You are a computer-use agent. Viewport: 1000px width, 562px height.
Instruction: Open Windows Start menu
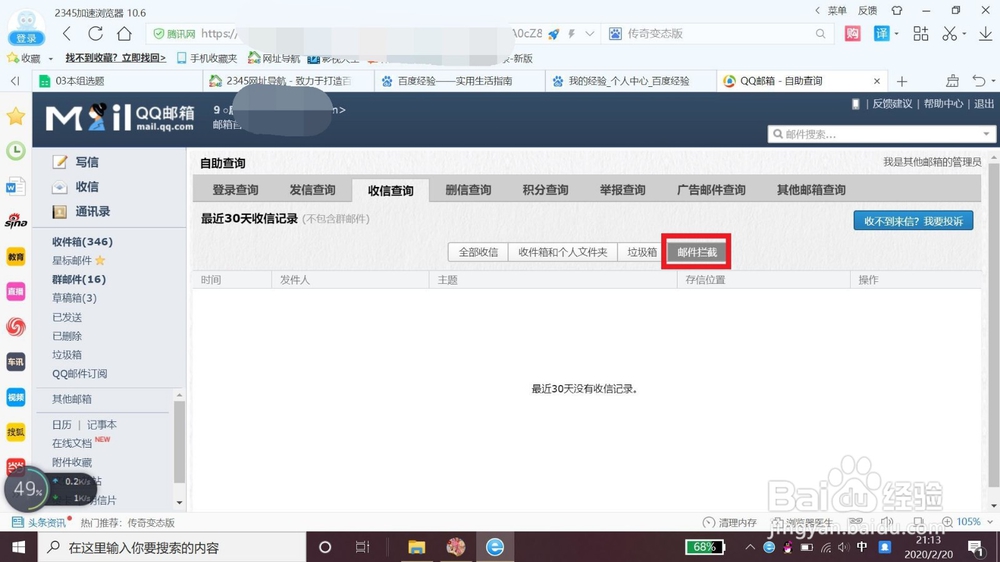click(x=18, y=547)
